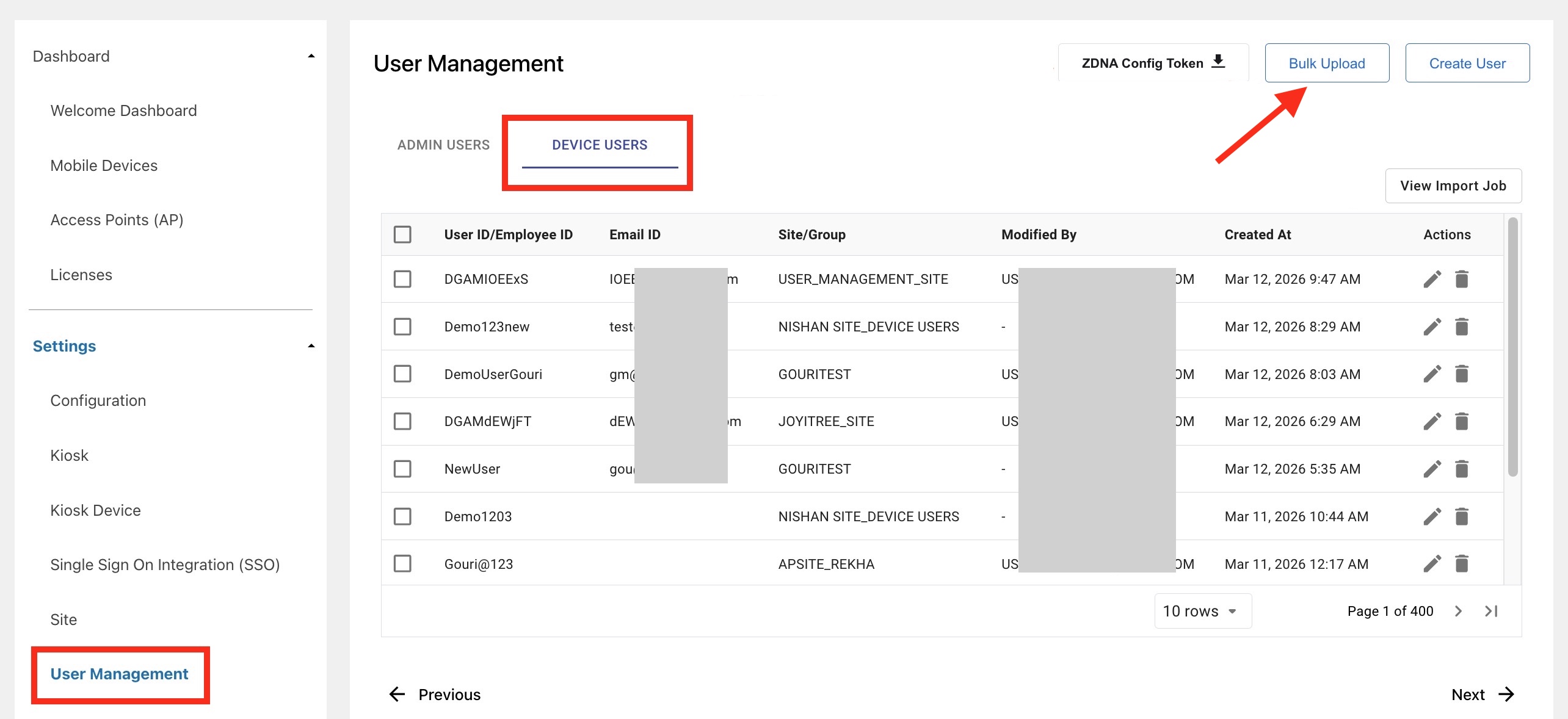This screenshot has width=1568, height=719.
Task: Click the table's vertical scrollbar
Action: (1512, 348)
